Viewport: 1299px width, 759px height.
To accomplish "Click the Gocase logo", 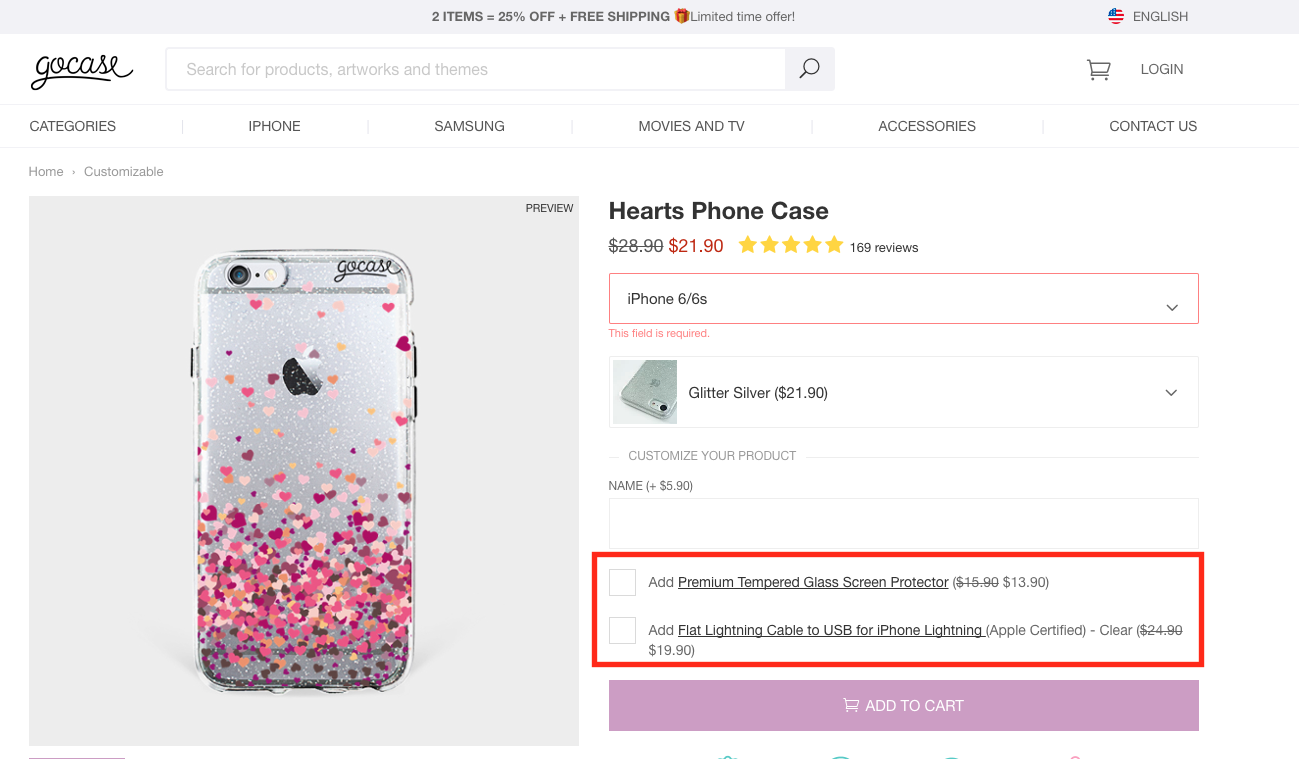I will point(82,69).
